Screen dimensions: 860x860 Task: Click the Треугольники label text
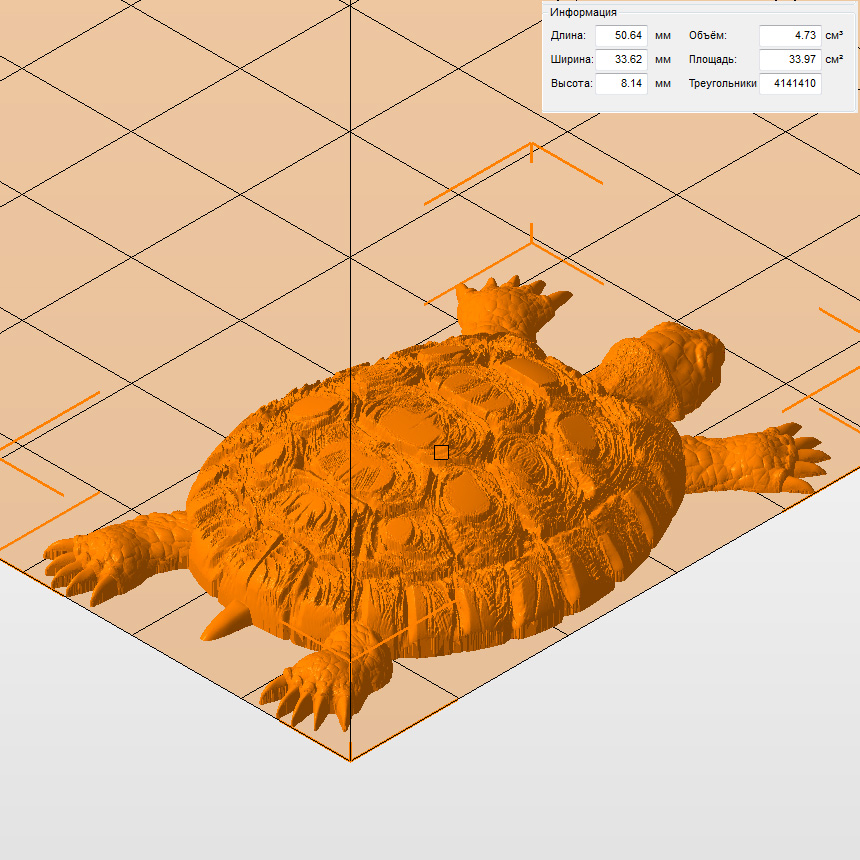point(721,83)
